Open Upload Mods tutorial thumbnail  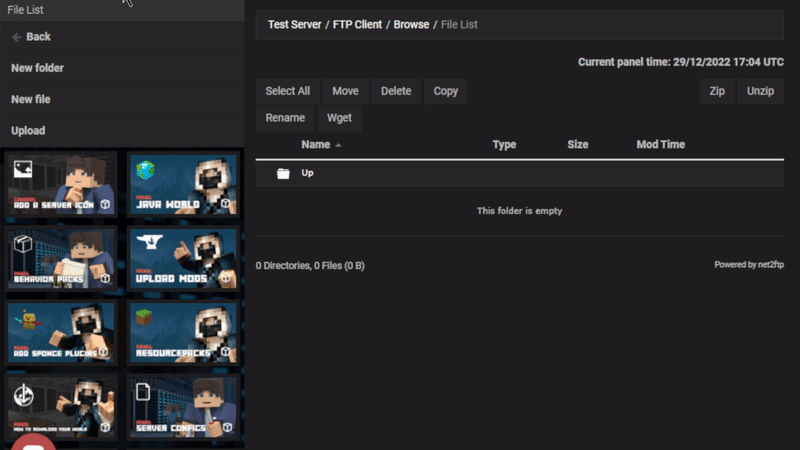pos(183,258)
